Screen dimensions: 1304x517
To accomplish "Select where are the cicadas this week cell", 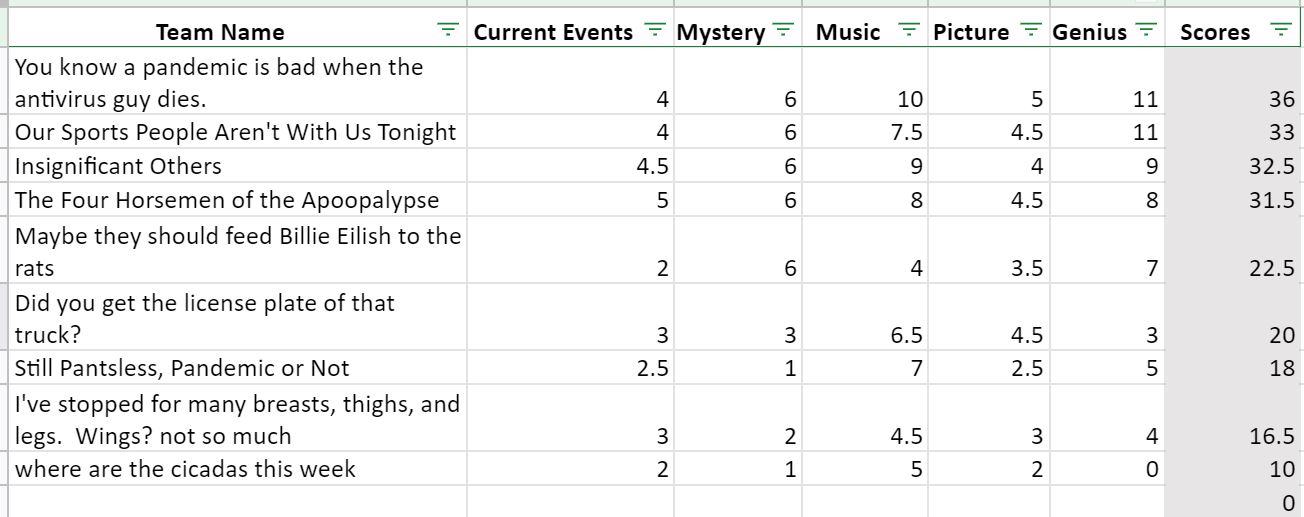I will coord(238,468).
